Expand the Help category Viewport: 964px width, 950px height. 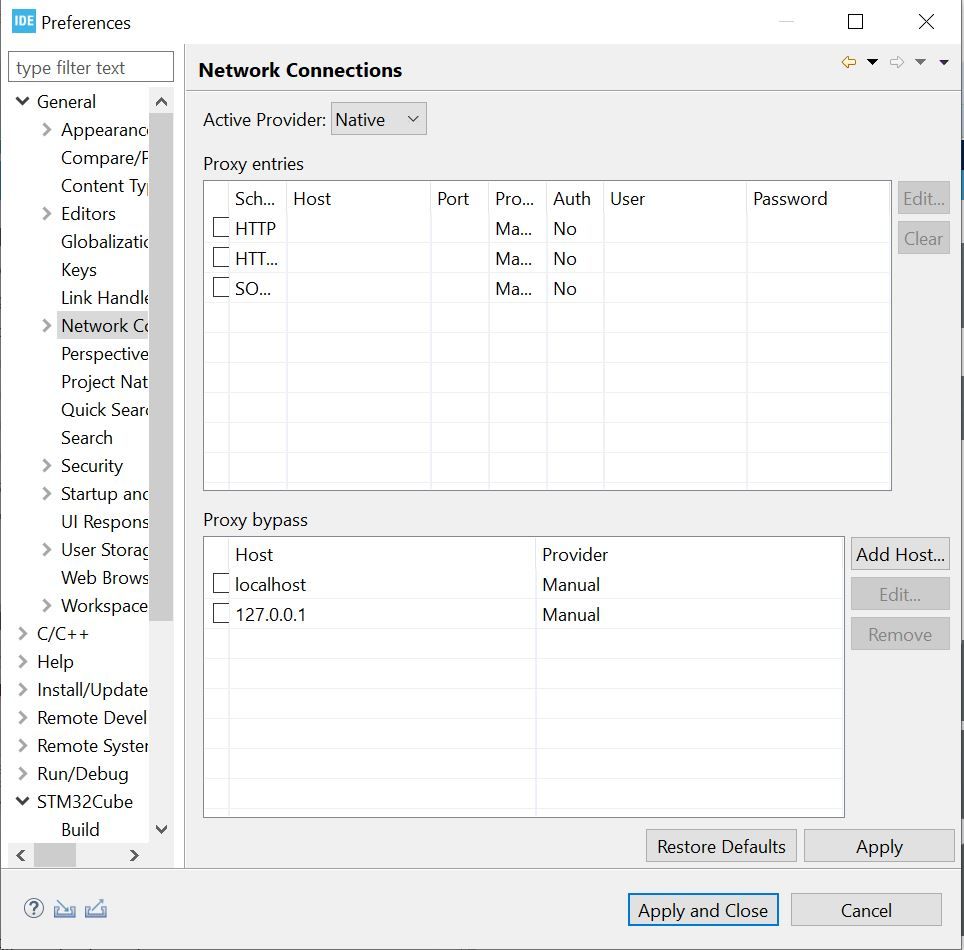tap(23, 662)
